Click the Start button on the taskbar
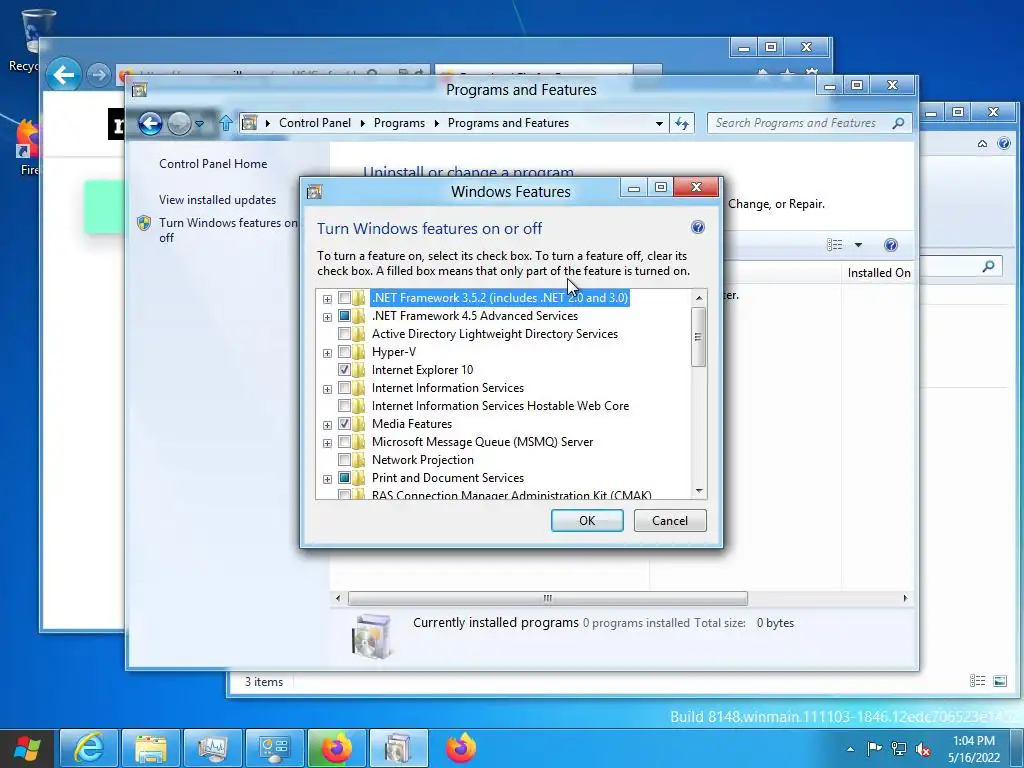 (x=27, y=748)
